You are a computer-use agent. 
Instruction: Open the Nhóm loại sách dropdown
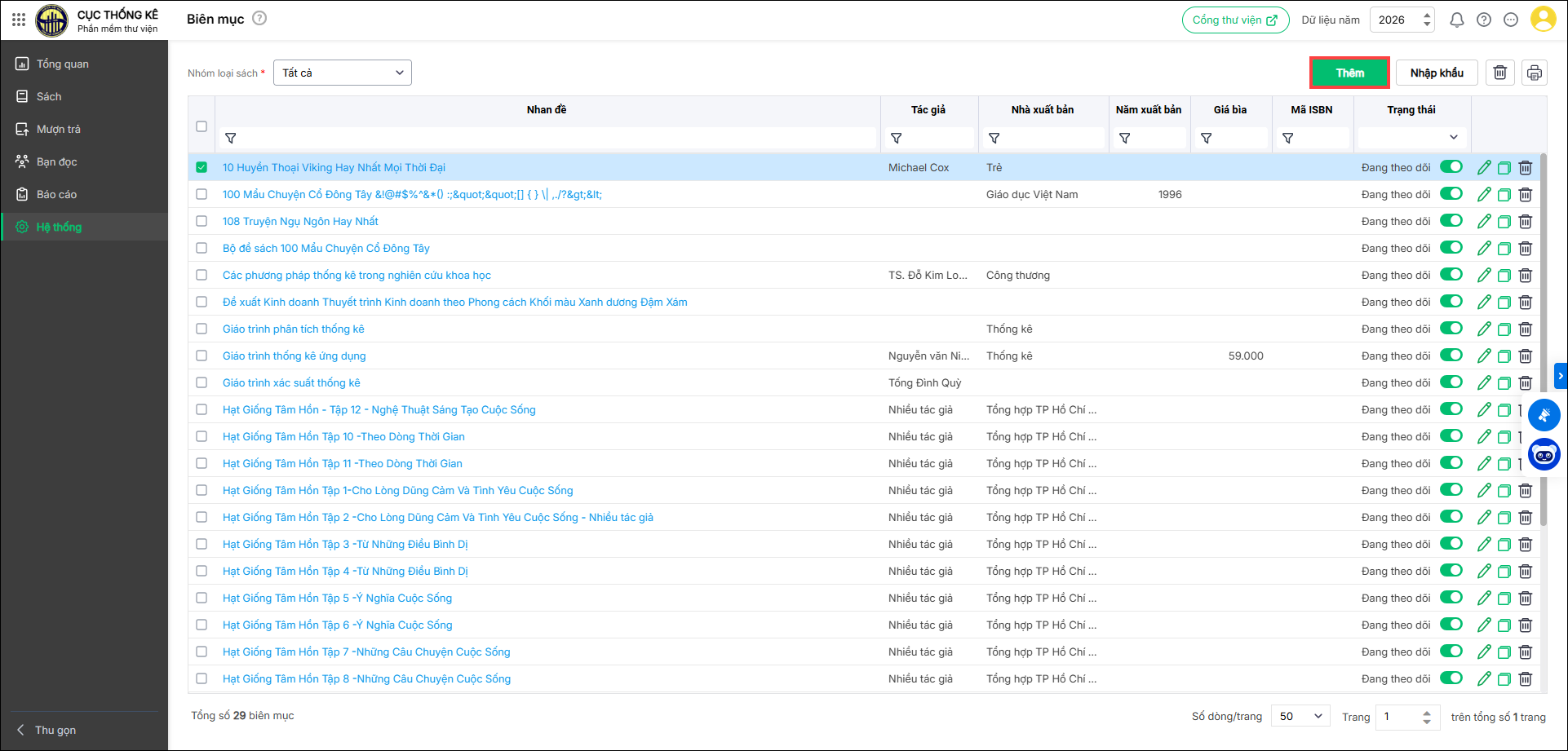click(343, 73)
